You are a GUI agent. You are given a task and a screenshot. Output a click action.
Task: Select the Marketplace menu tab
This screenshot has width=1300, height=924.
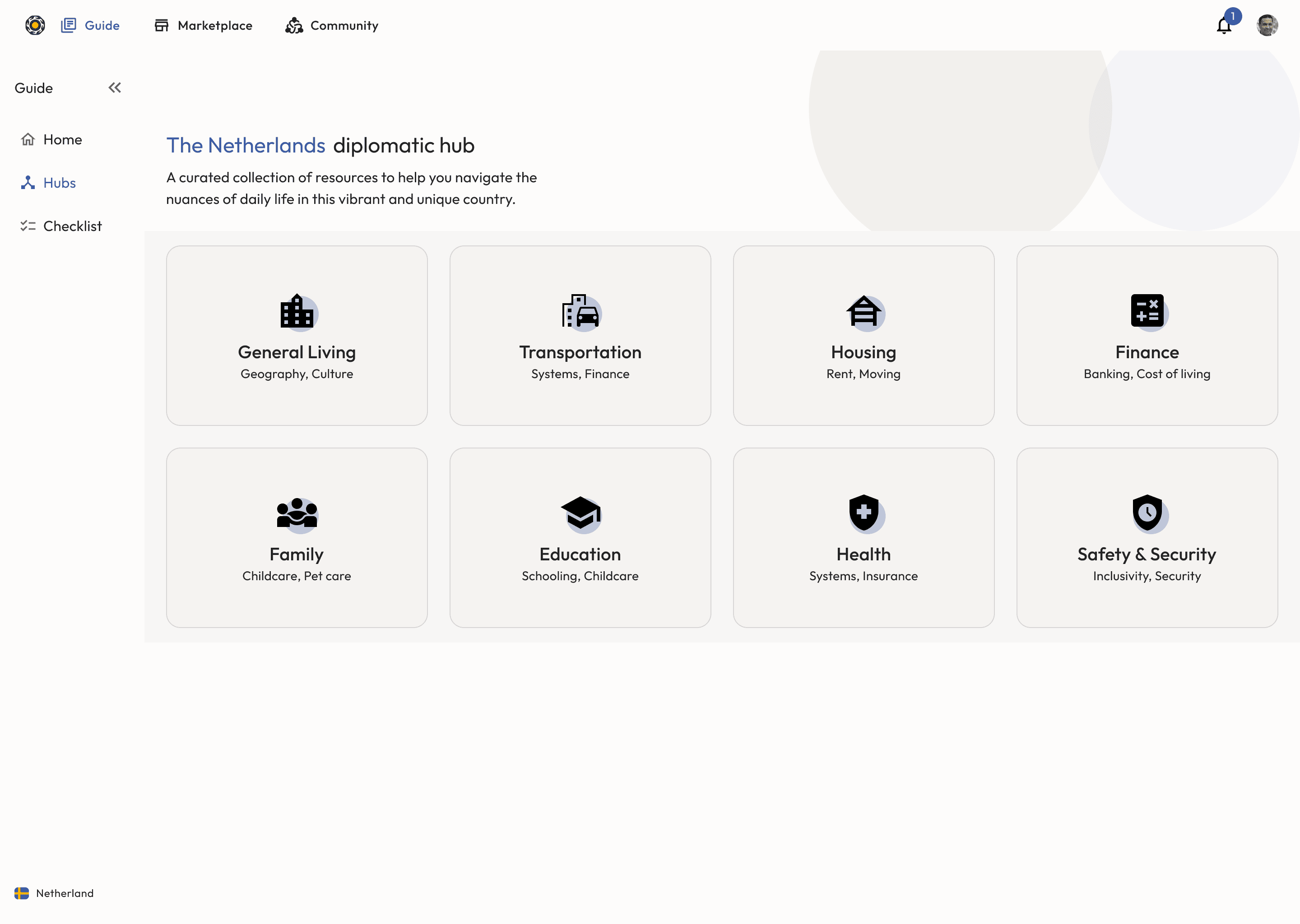(x=214, y=25)
